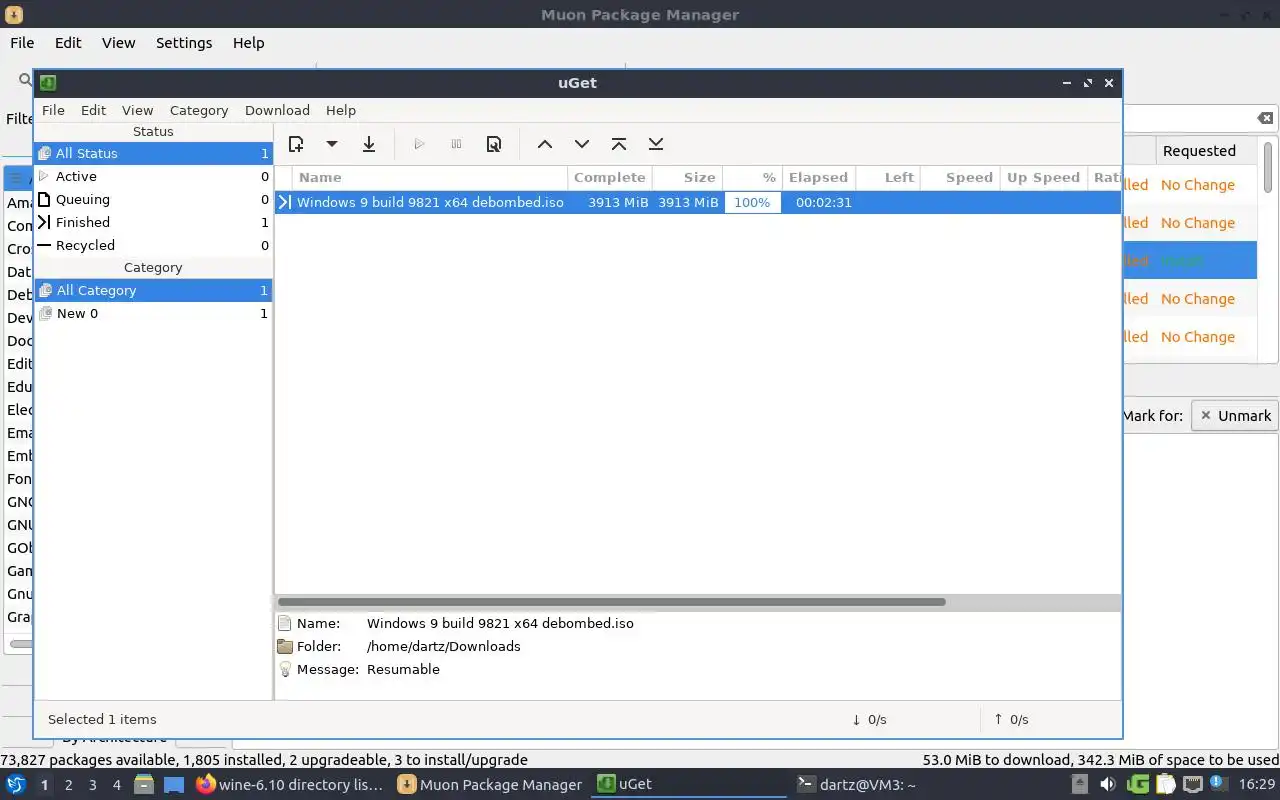Screen dimensions: 1280x800
Task: Sort by Speed column header
Action: (x=960, y=177)
